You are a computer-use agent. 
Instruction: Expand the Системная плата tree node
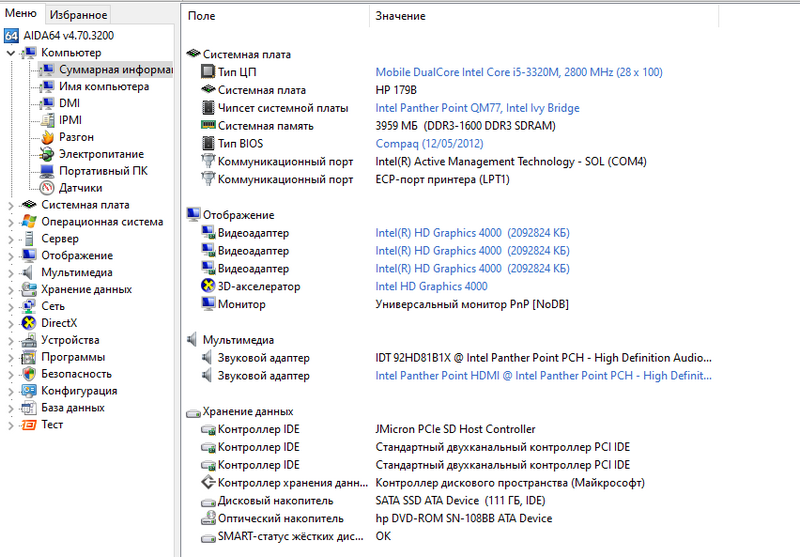(11, 205)
